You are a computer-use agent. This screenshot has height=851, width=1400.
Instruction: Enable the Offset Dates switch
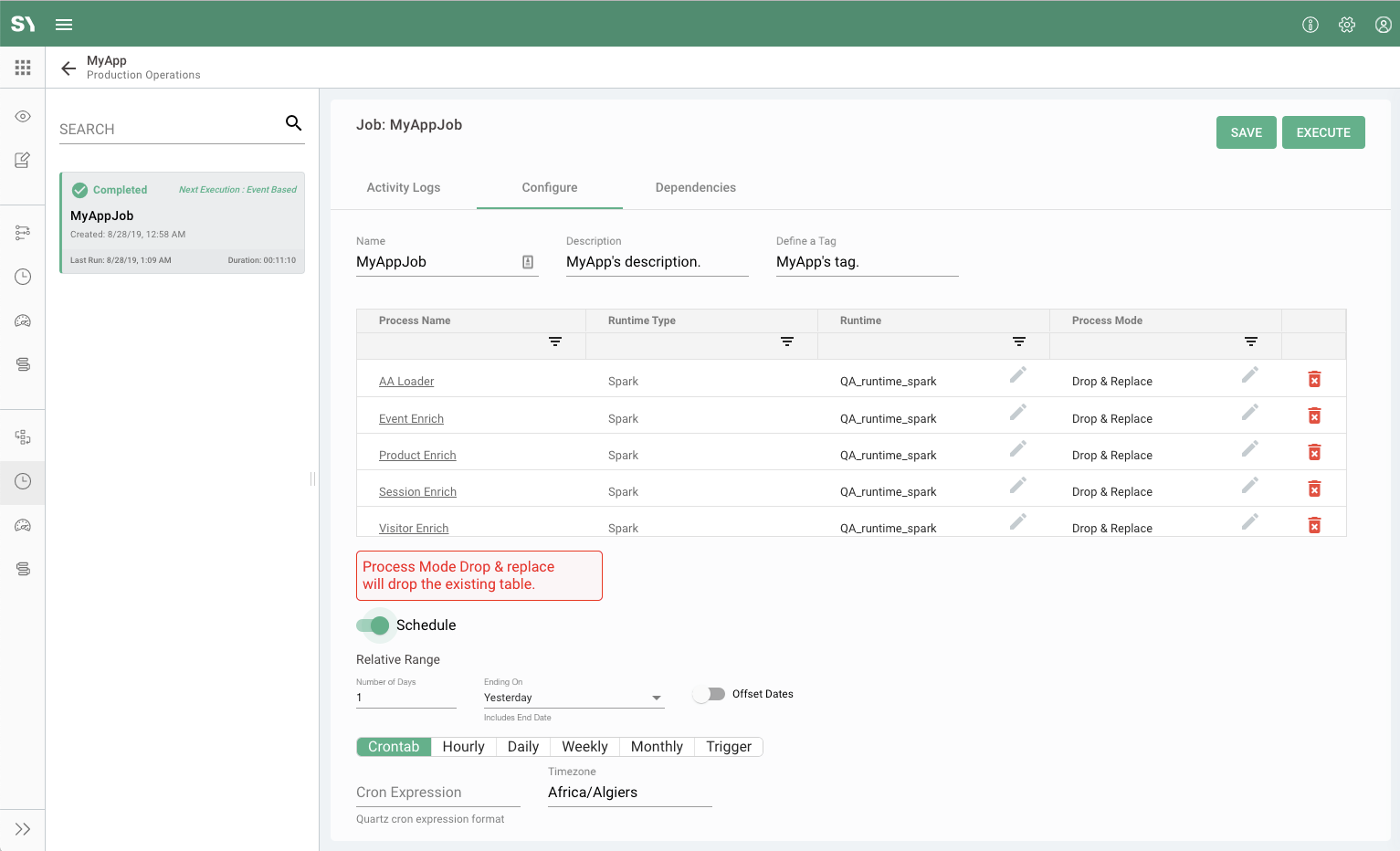tap(709, 694)
